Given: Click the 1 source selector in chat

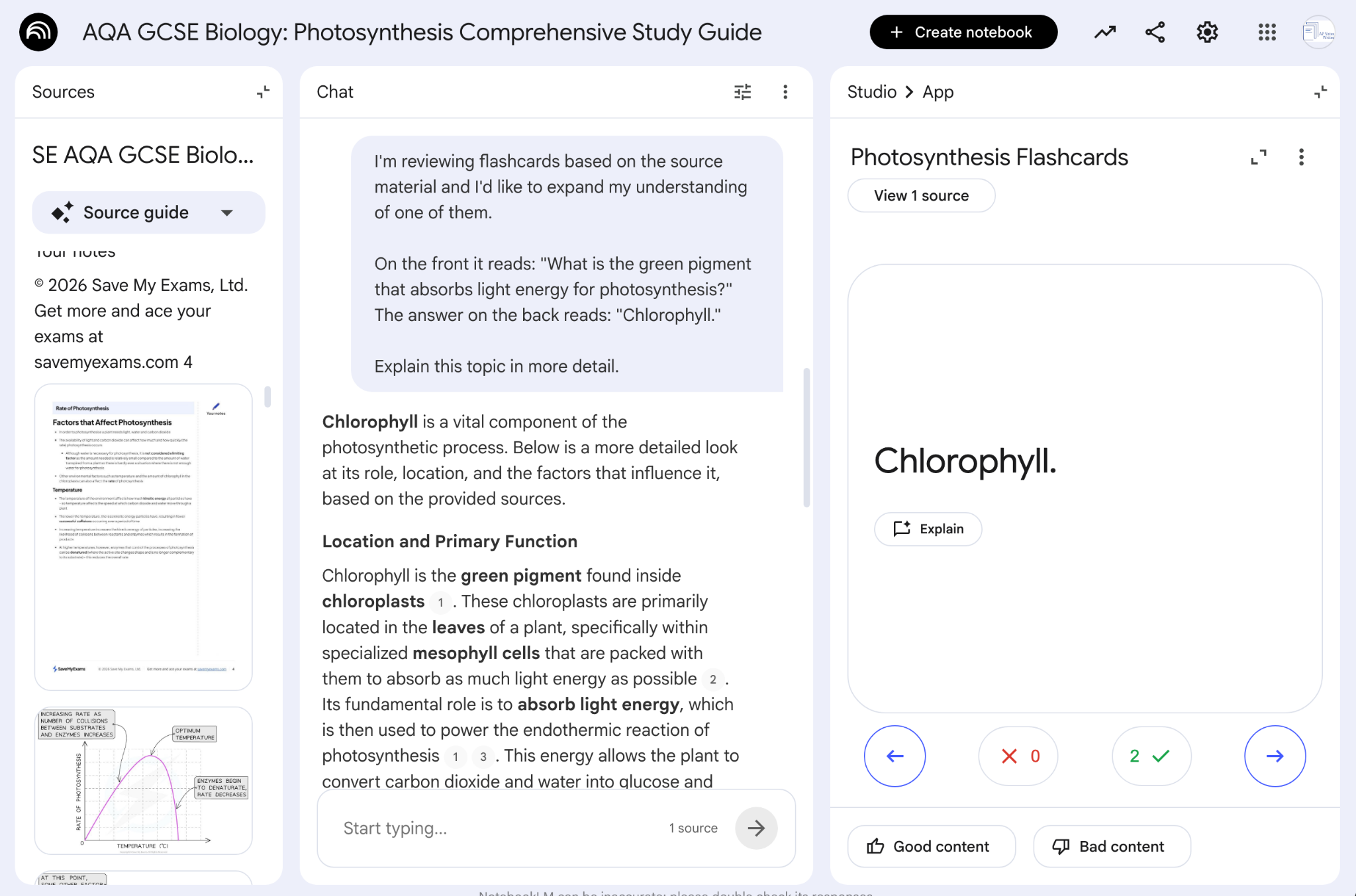Looking at the screenshot, I should click(693, 828).
